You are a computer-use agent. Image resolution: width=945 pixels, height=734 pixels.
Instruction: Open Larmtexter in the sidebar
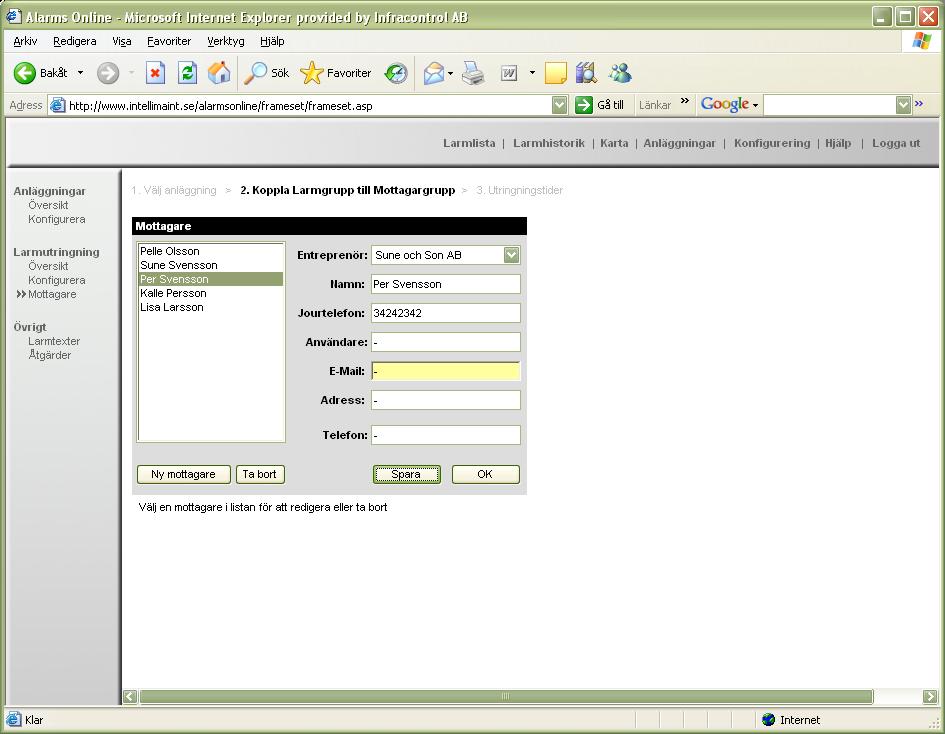(x=54, y=341)
